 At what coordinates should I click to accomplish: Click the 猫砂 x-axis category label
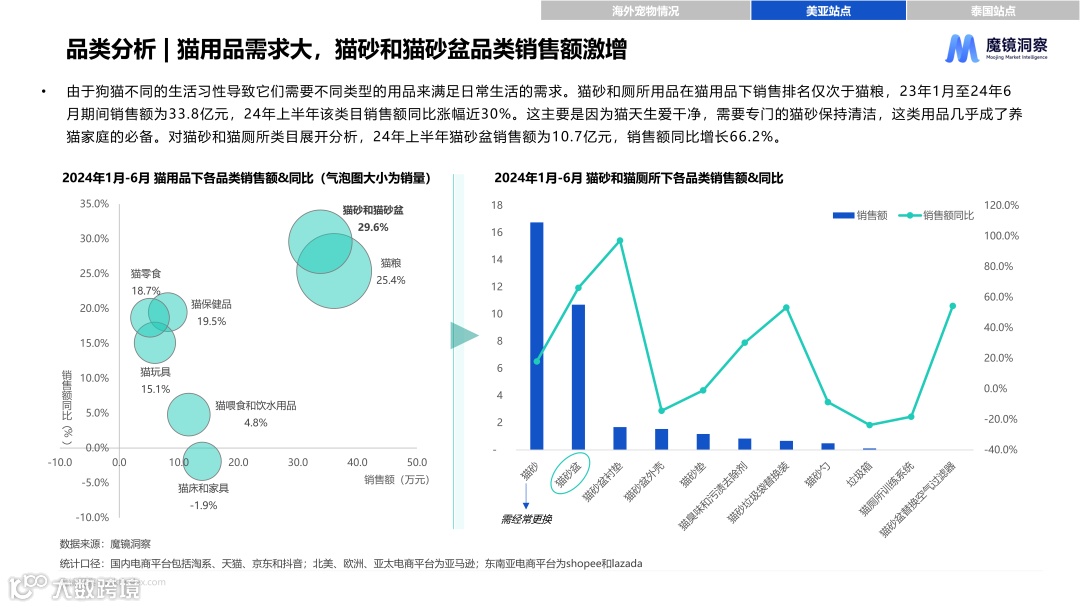[x=529, y=471]
